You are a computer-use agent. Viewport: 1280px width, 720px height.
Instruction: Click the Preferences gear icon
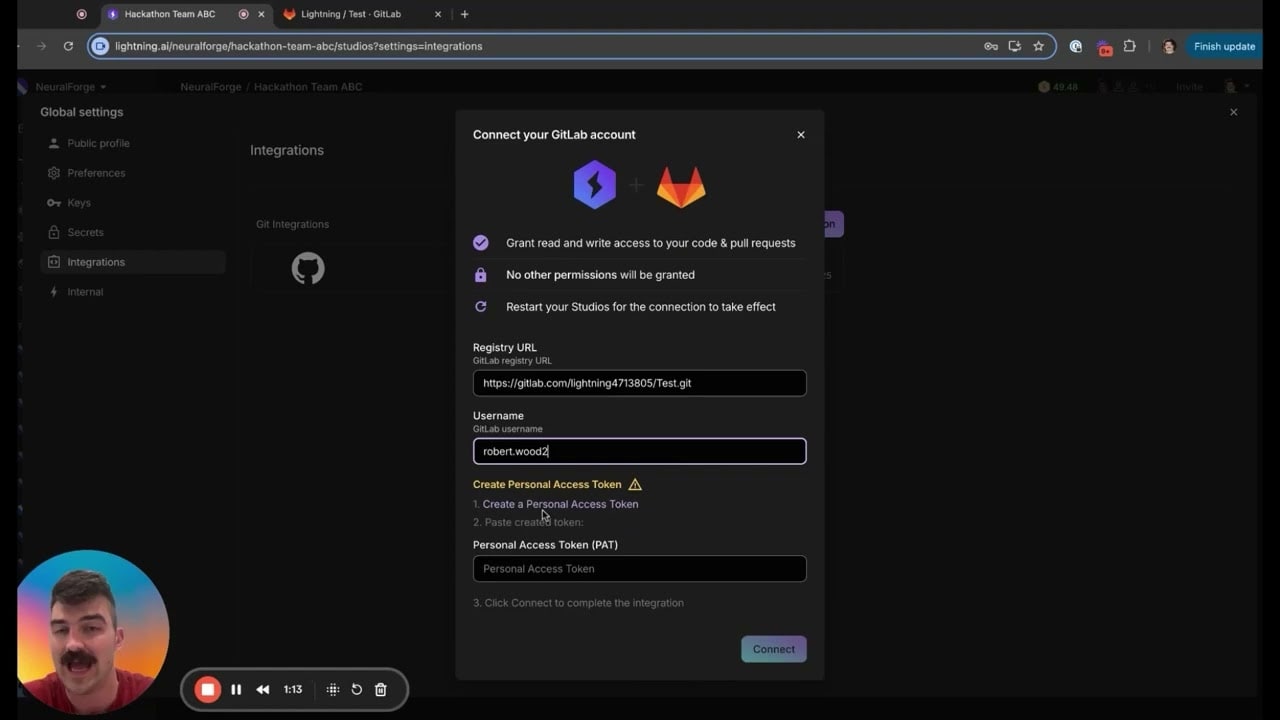pos(54,173)
